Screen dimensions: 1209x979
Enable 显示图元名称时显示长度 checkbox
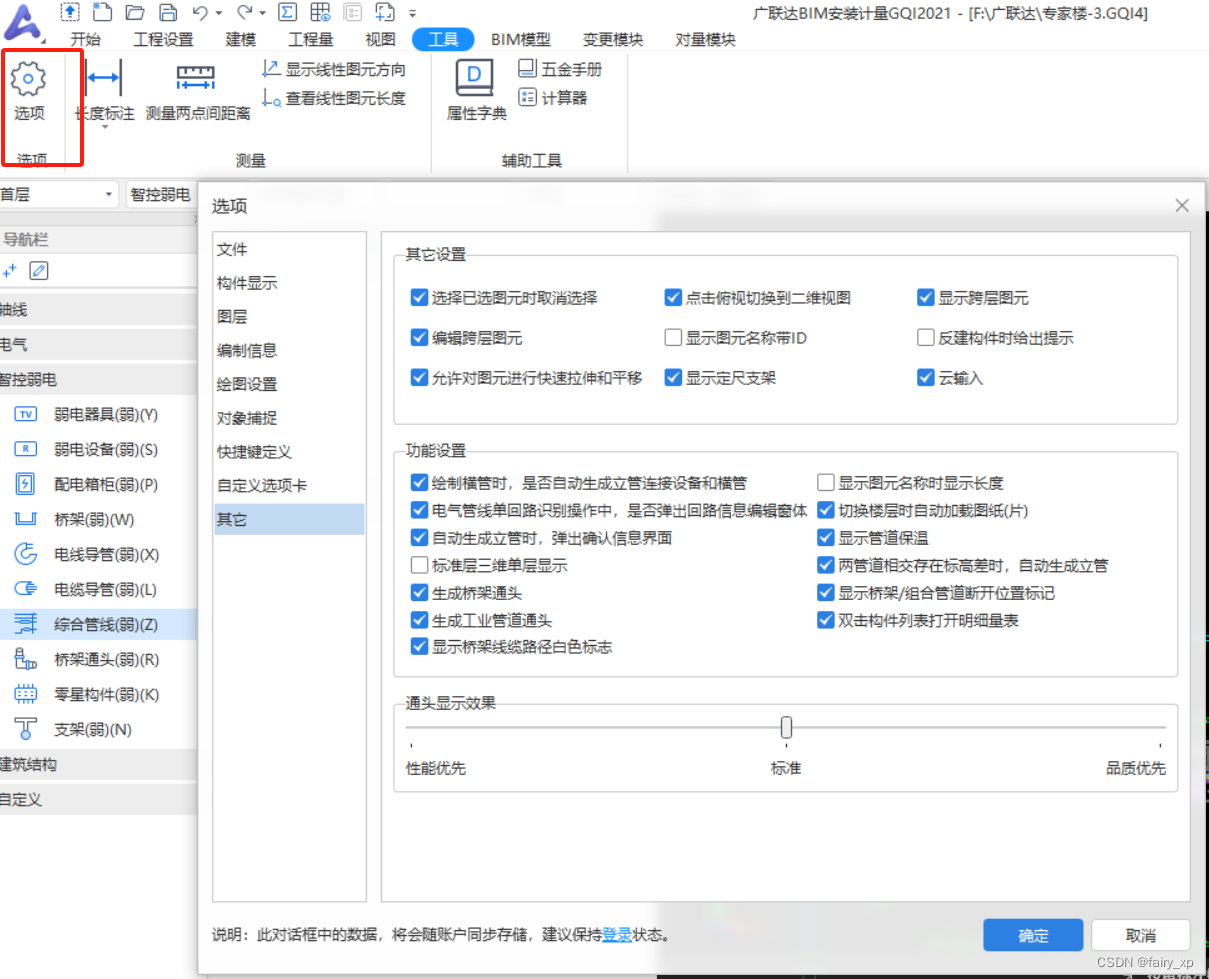coord(826,483)
